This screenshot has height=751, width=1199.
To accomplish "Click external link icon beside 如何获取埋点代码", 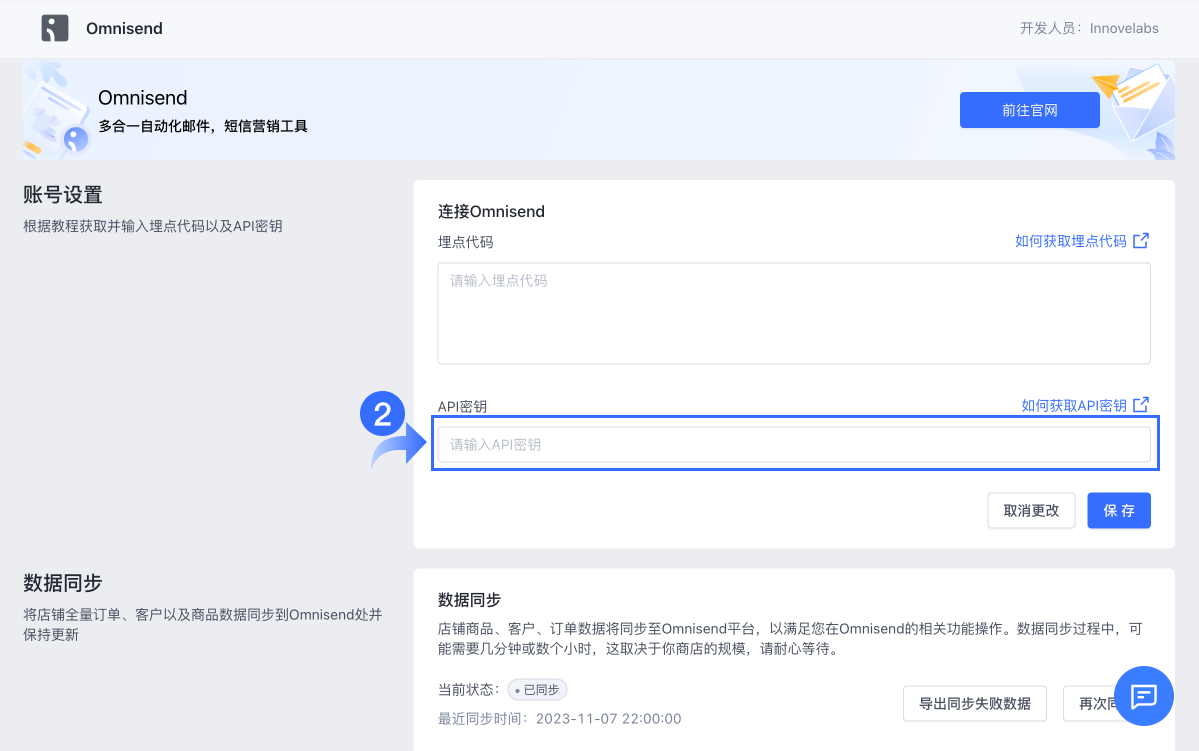I will [x=1141, y=241].
